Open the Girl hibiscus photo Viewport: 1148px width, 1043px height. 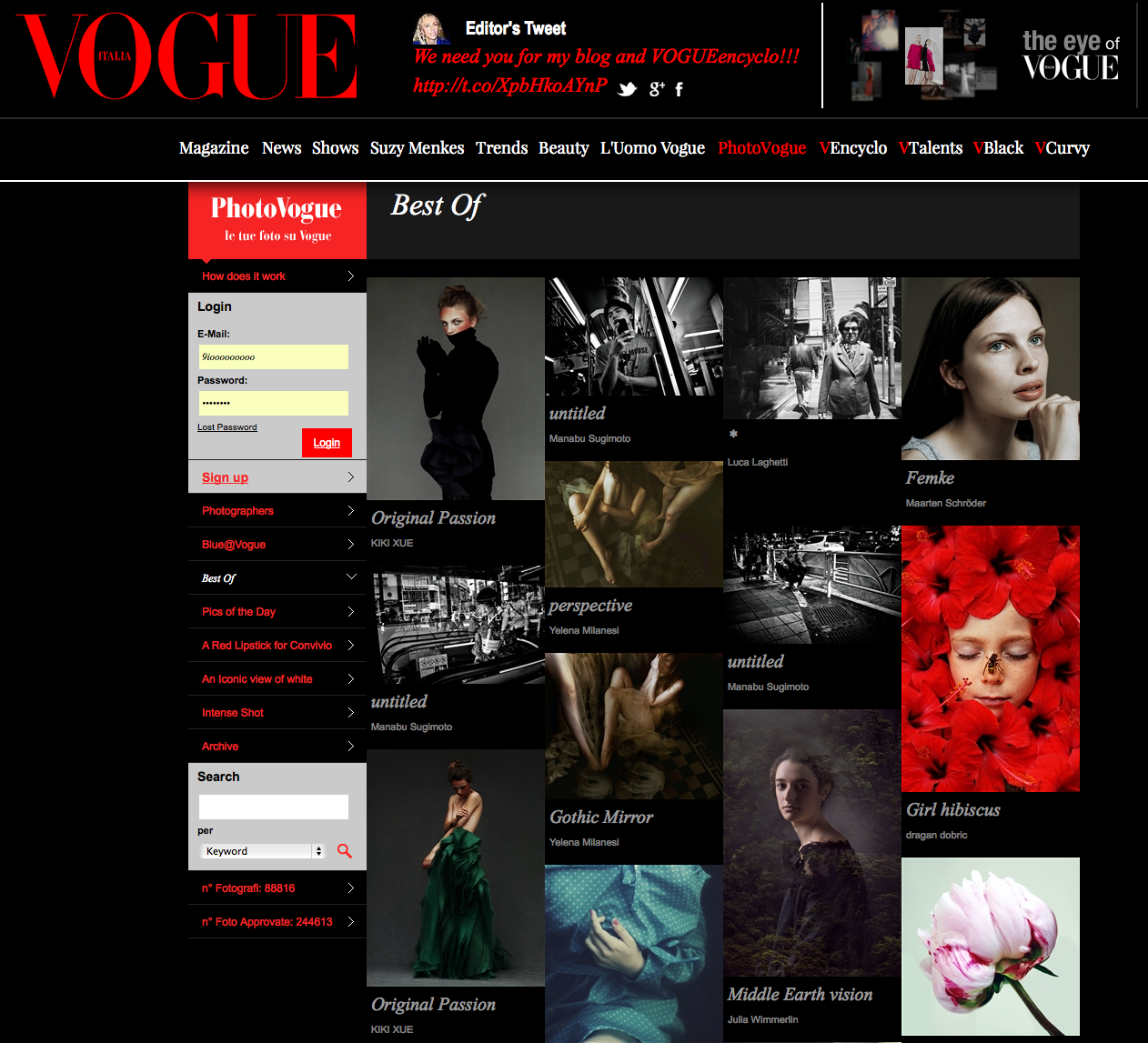coord(991,658)
